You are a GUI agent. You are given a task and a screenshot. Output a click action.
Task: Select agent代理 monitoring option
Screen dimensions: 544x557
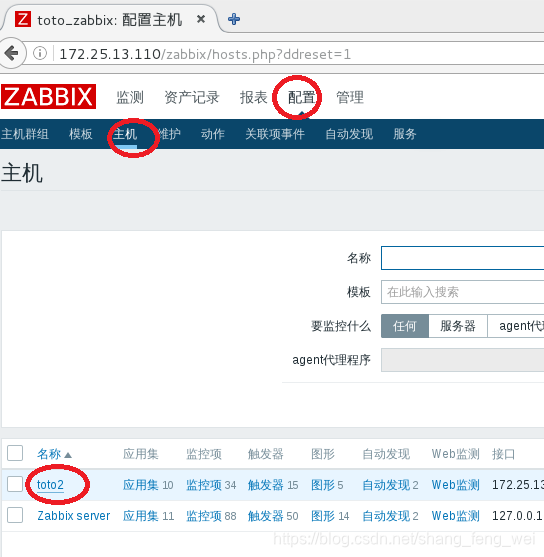point(516,326)
